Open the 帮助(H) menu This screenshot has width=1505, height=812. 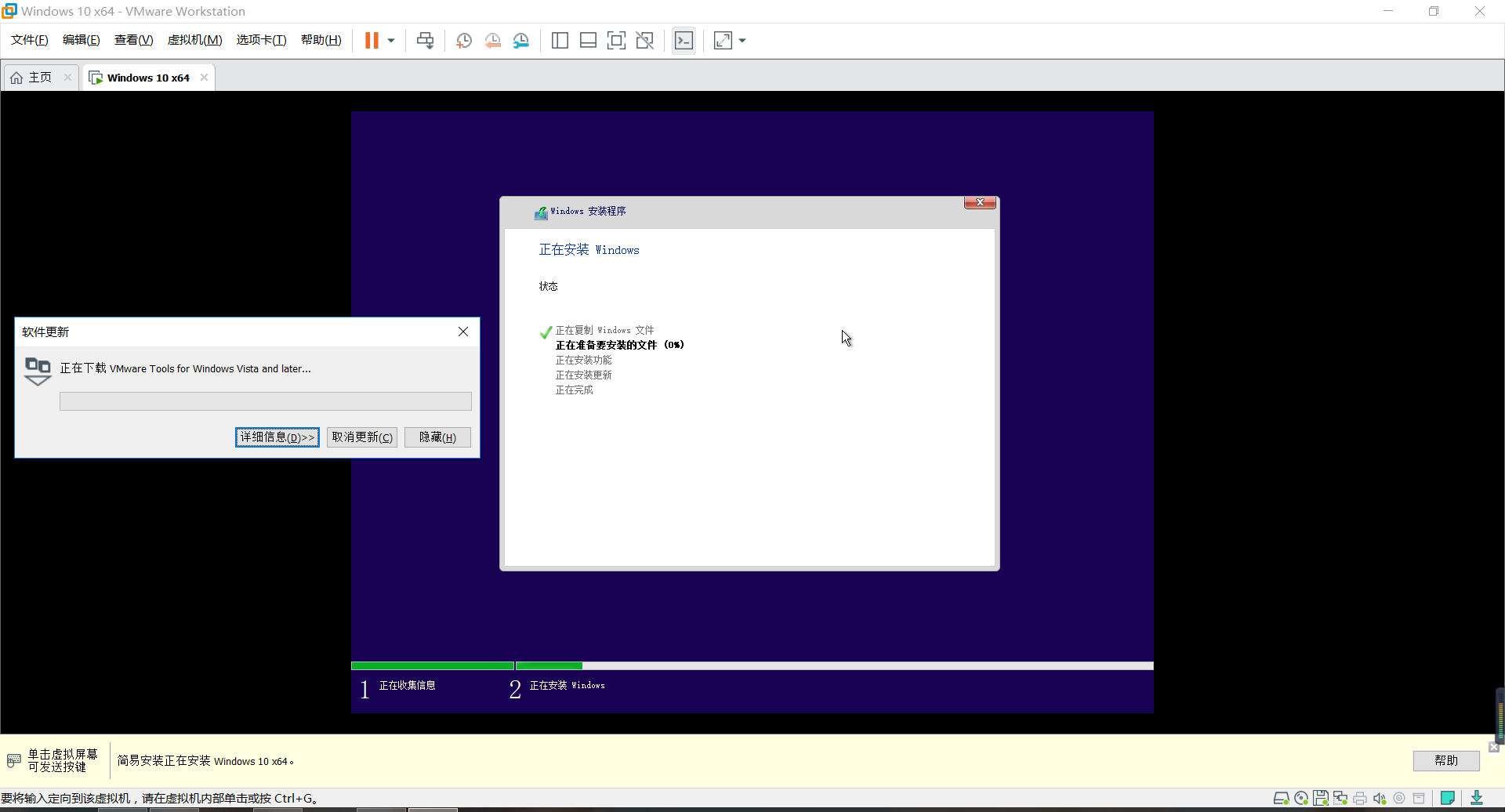pos(321,40)
